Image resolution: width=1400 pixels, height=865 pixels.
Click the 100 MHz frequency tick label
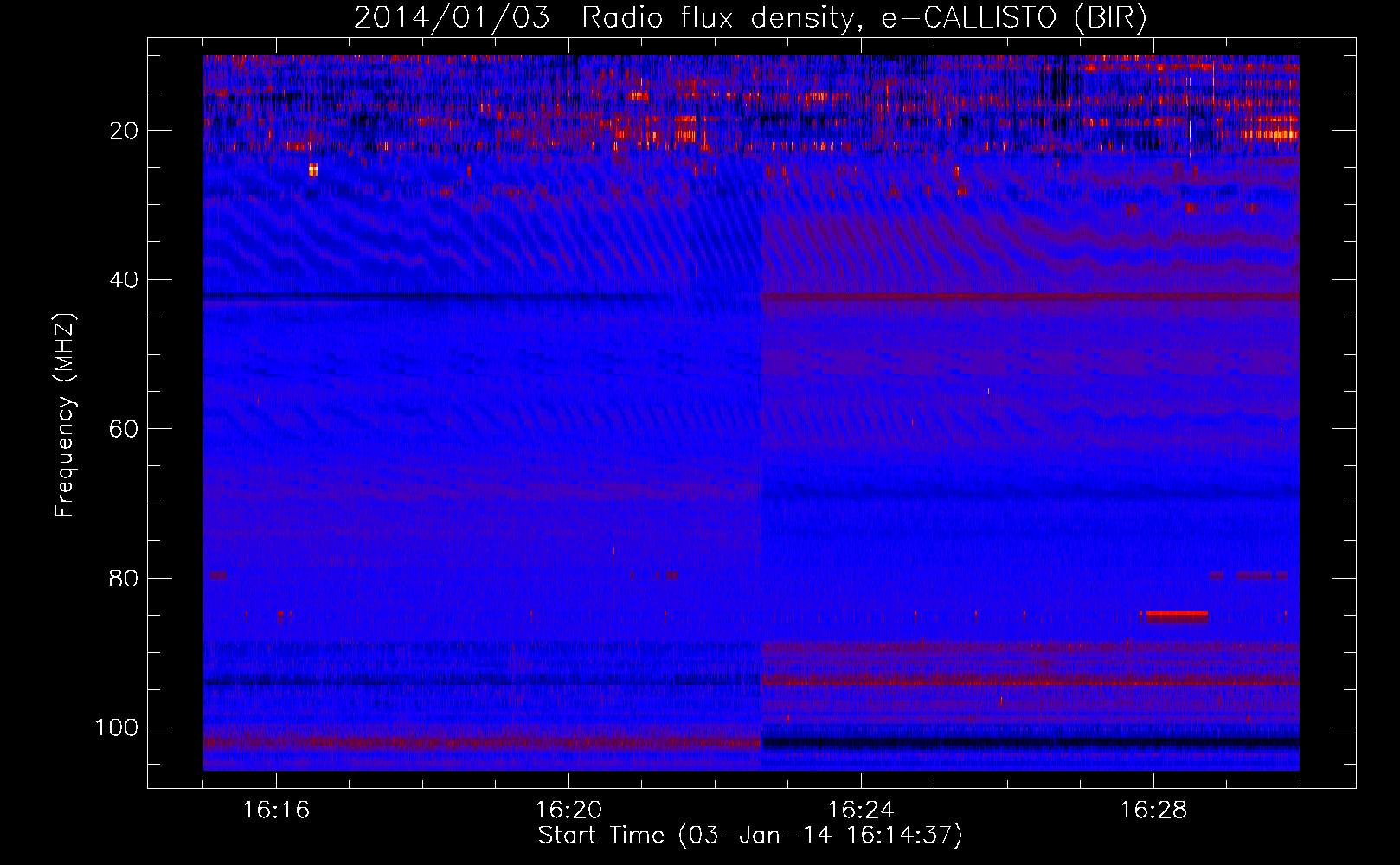click(x=117, y=727)
